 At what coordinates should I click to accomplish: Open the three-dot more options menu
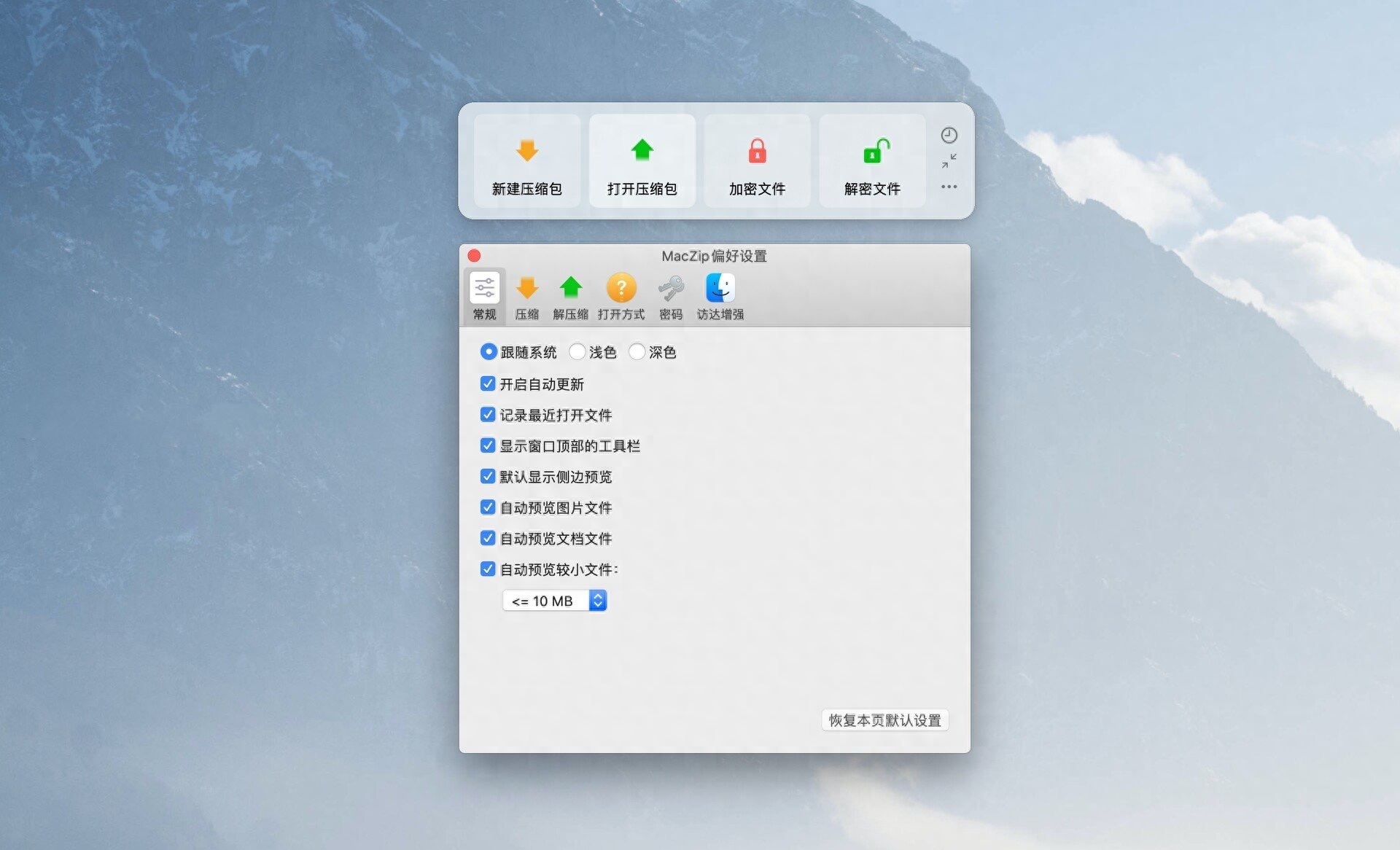(949, 187)
